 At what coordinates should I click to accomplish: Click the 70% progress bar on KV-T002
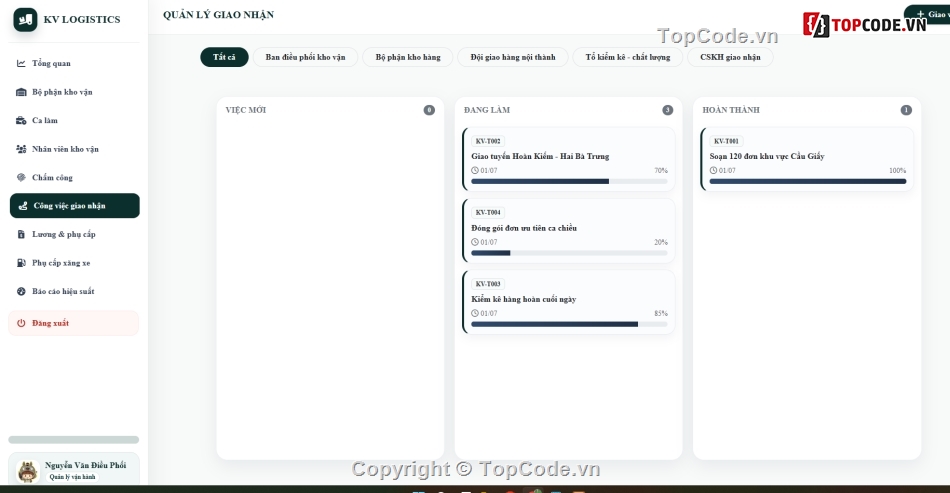[570, 181]
